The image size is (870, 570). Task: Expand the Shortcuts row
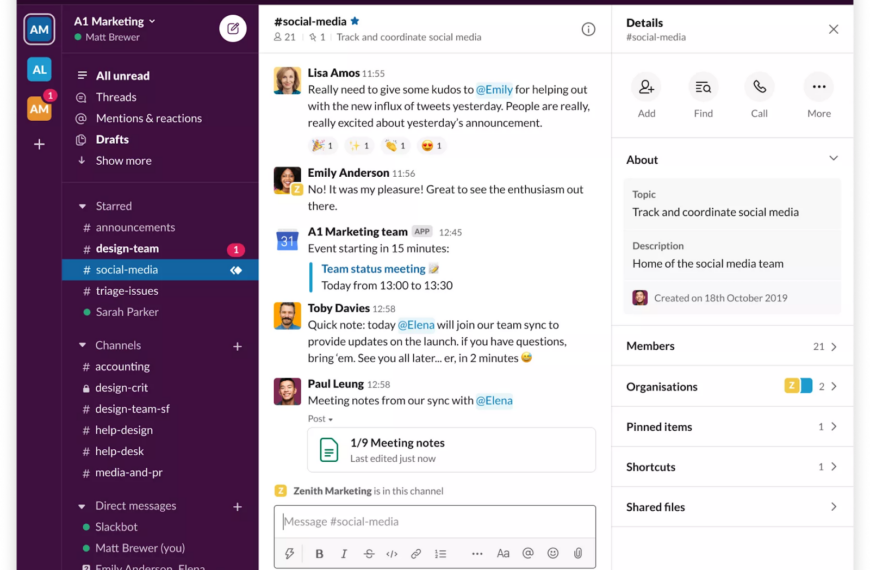(x=732, y=467)
